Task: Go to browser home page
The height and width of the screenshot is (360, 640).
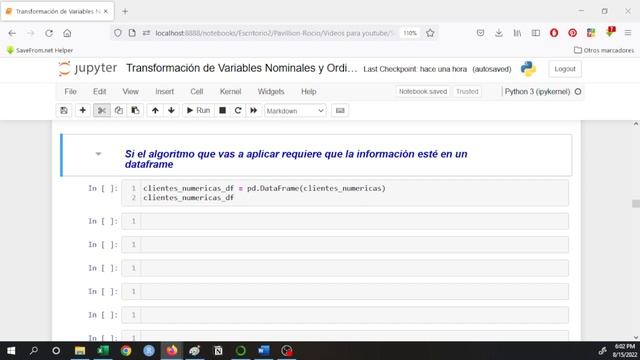Action: click(x=67, y=33)
